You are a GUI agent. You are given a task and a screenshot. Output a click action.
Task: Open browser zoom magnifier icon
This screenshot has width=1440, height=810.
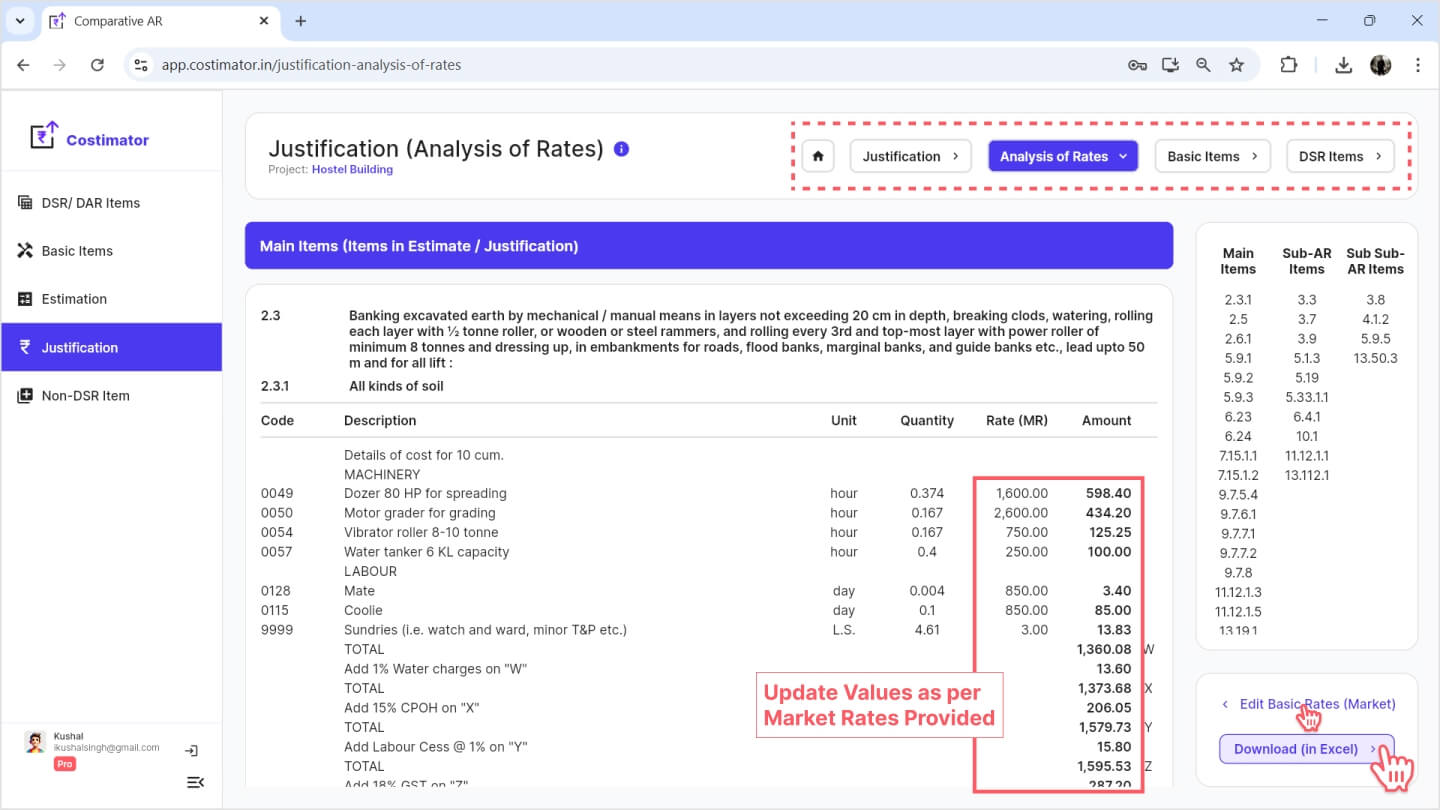tap(1203, 65)
